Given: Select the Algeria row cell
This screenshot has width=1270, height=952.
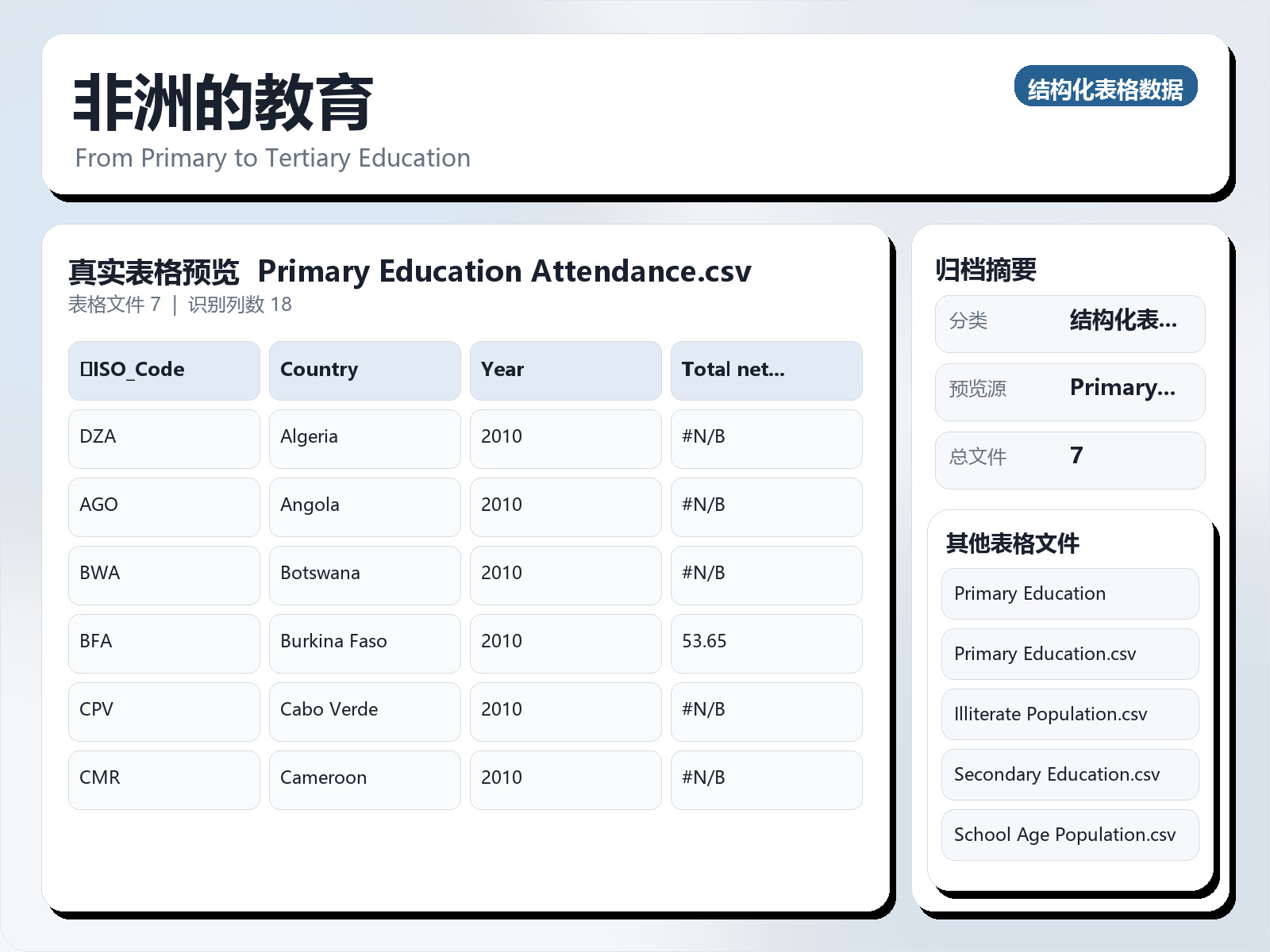Looking at the screenshot, I should [x=364, y=438].
